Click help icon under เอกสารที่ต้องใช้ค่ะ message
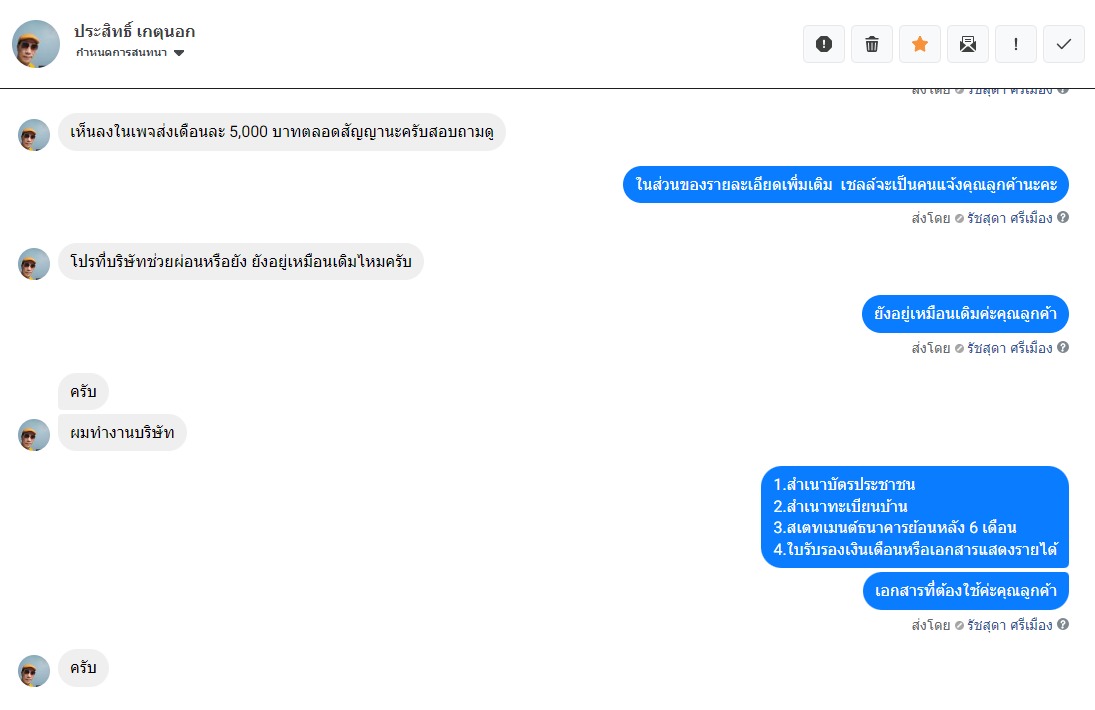 point(1063,624)
